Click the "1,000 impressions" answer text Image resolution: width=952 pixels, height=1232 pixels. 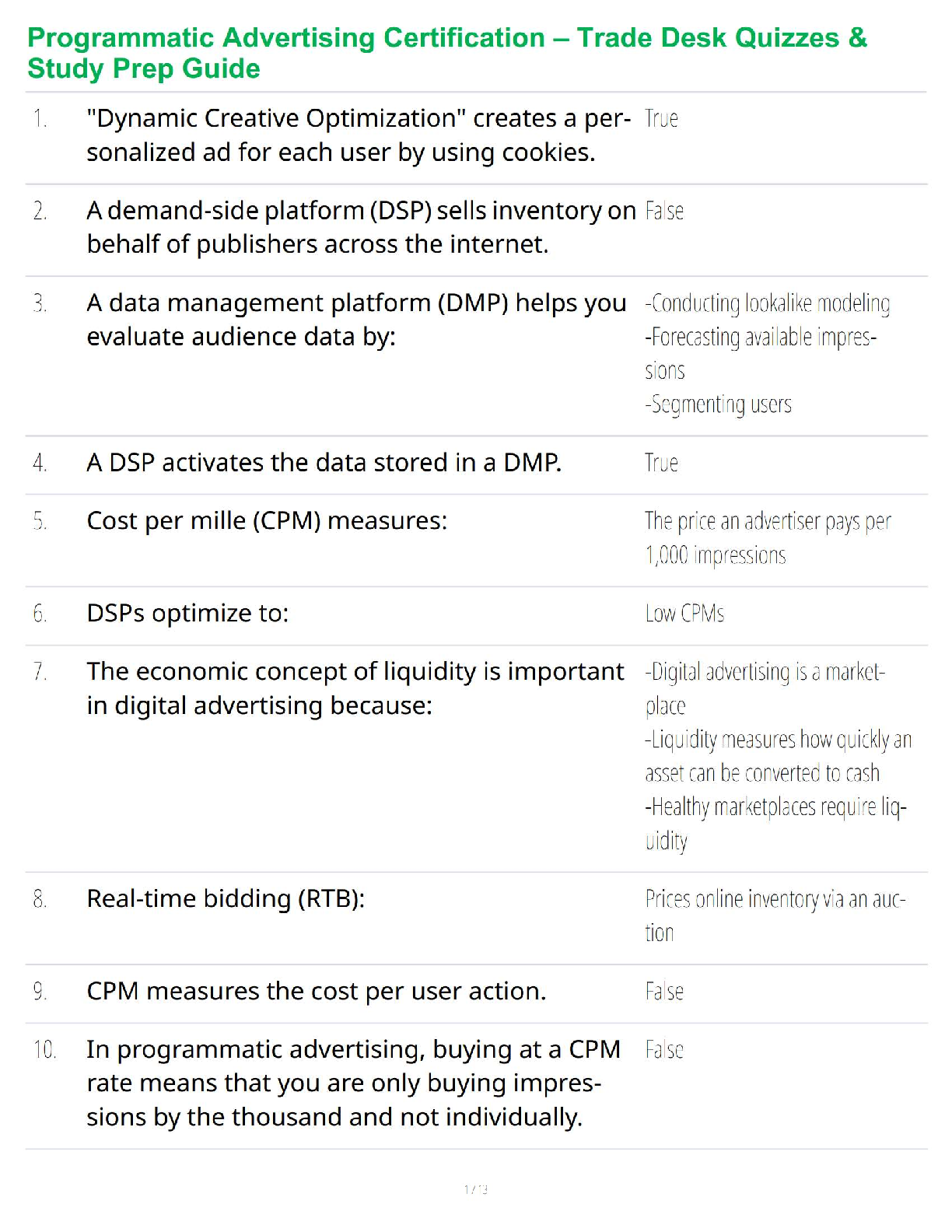716,555
